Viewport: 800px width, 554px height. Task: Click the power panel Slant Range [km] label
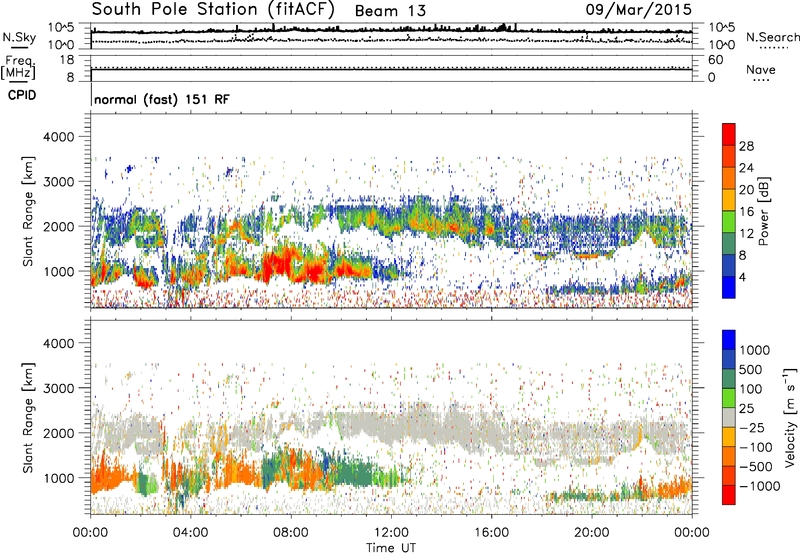click(28, 211)
